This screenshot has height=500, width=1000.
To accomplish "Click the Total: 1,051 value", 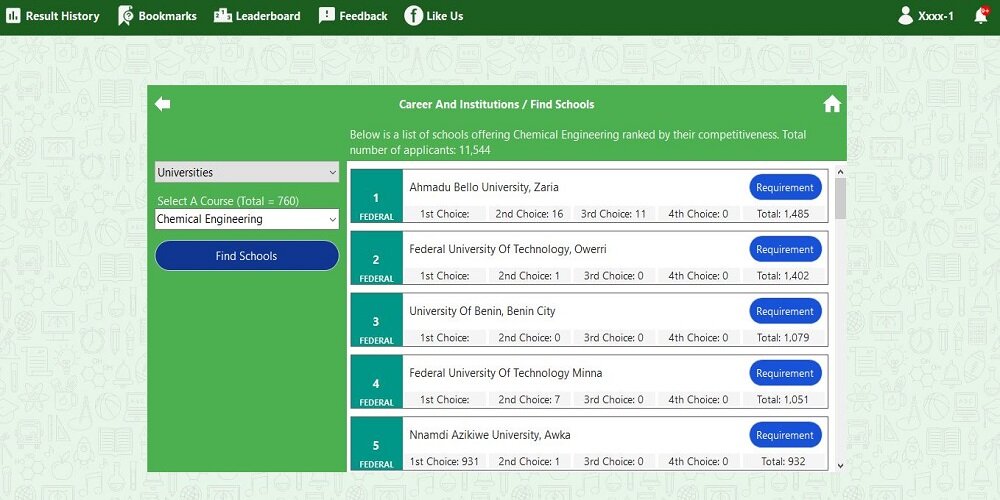I will coord(783,399).
